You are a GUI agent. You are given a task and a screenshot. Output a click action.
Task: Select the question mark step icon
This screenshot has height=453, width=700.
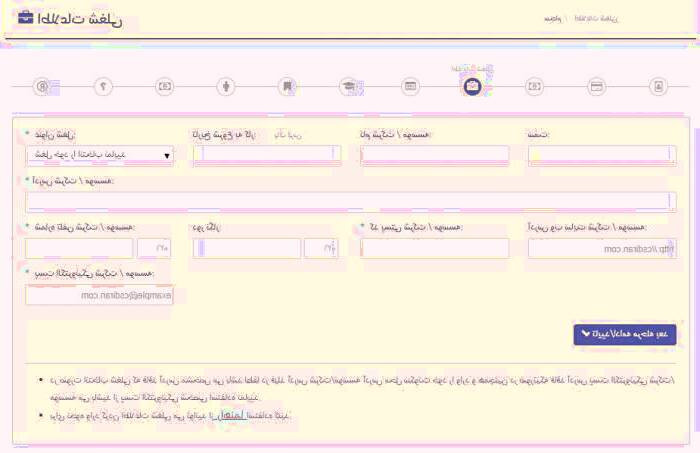pyautogui.click(x=103, y=86)
